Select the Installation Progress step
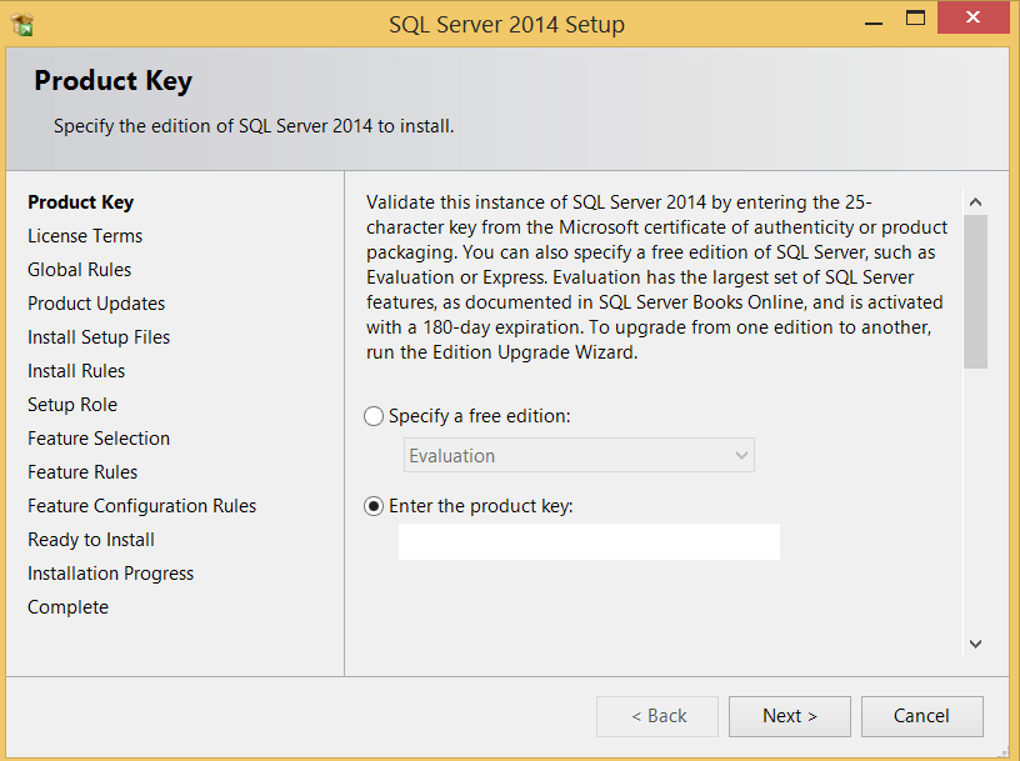This screenshot has height=761, width=1020. coord(111,574)
